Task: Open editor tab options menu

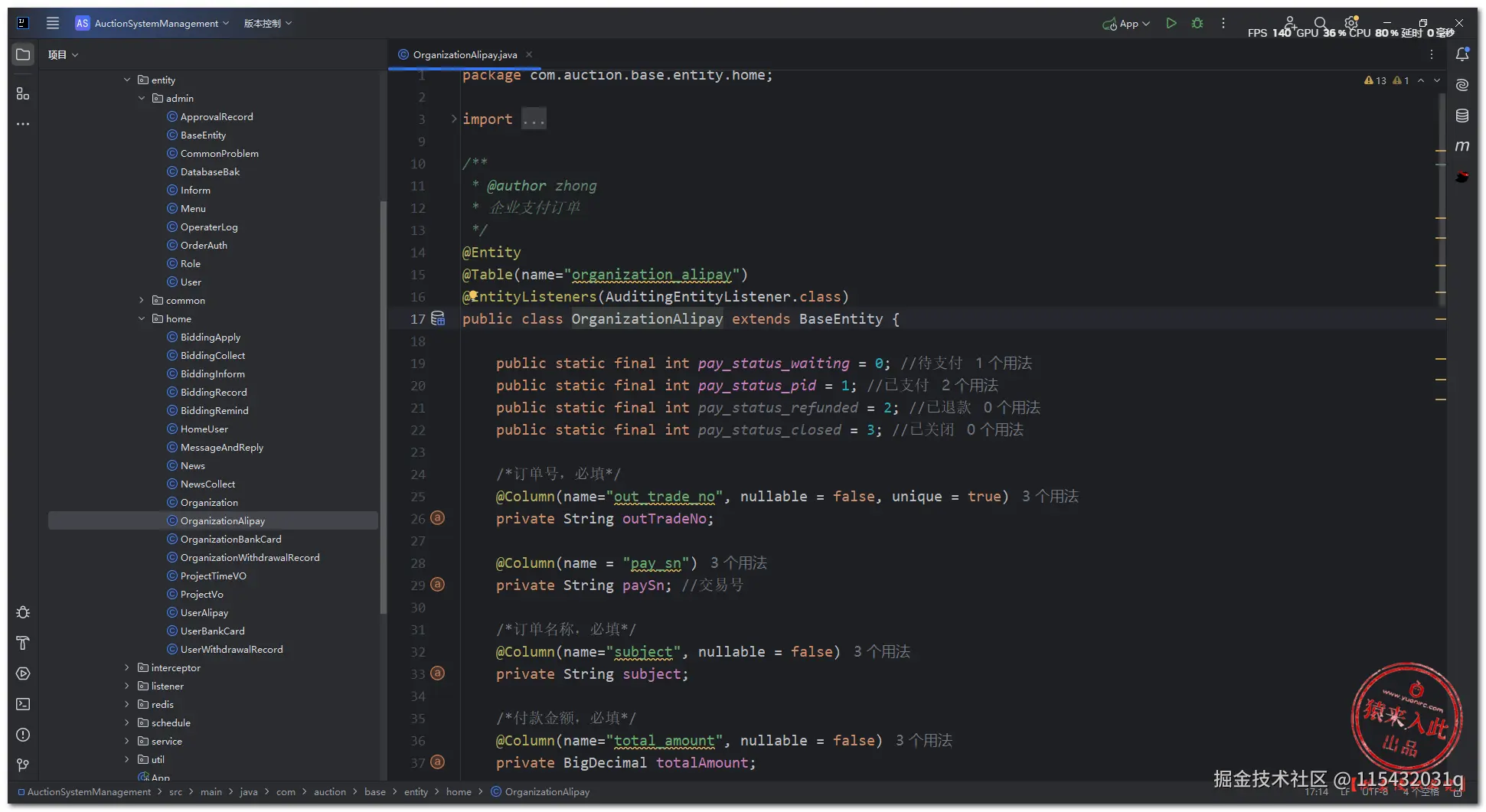Action: (1432, 54)
